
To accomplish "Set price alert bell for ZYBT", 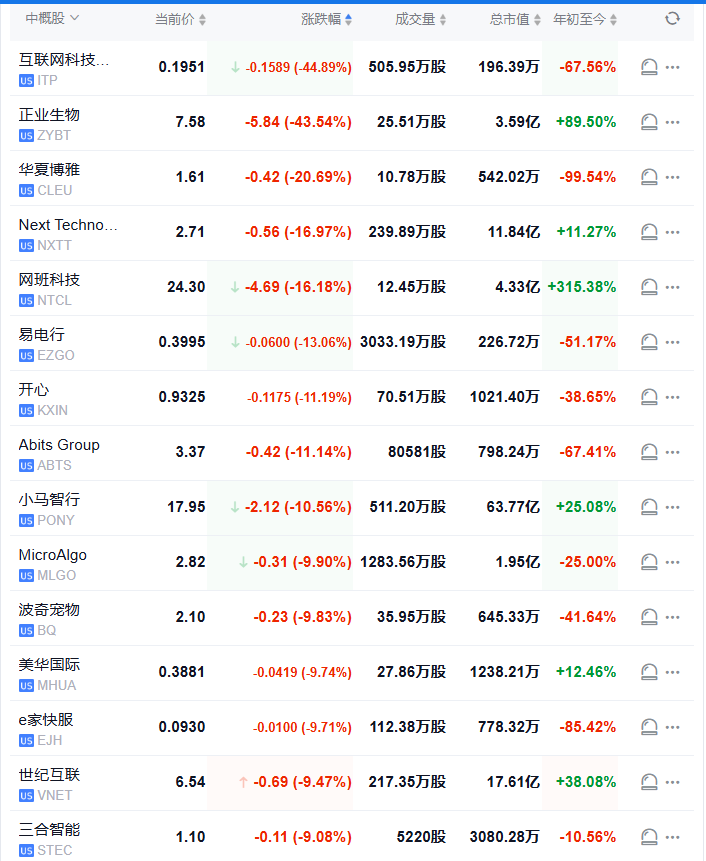I will (x=649, y=122).
